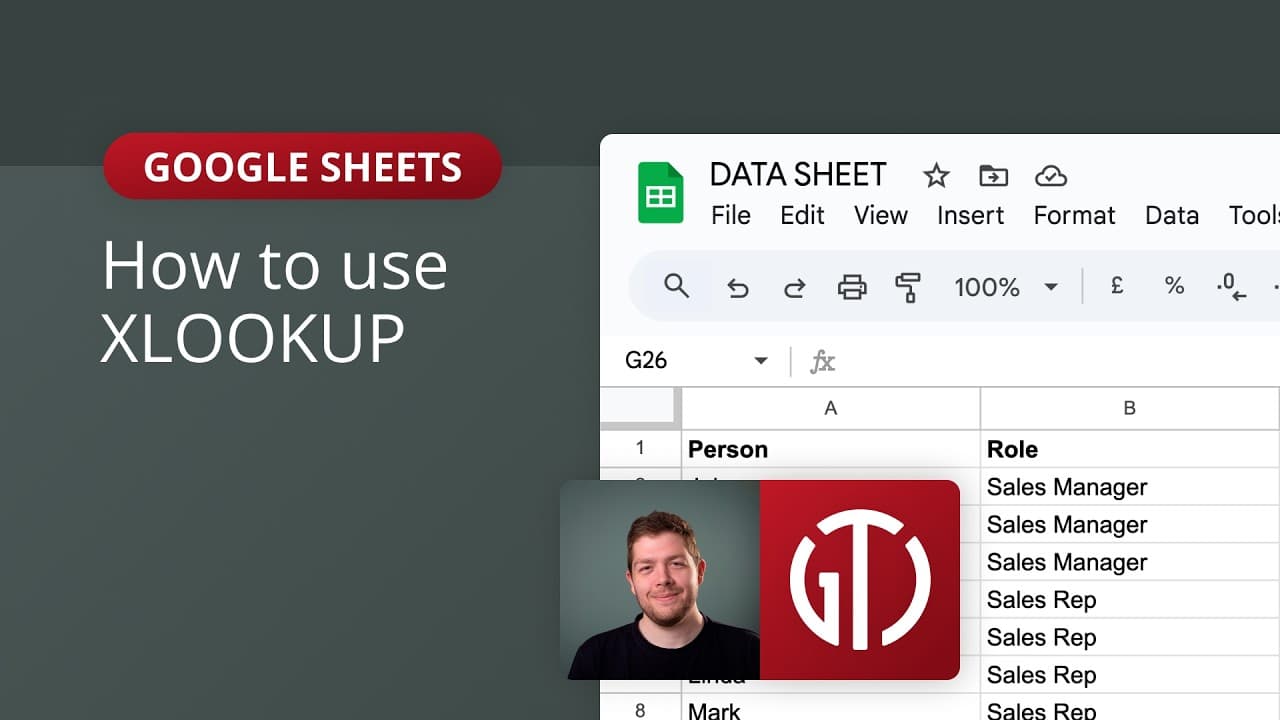Click the Person header cell
The image size is (1280, 720).
click(x=830, y=449)
